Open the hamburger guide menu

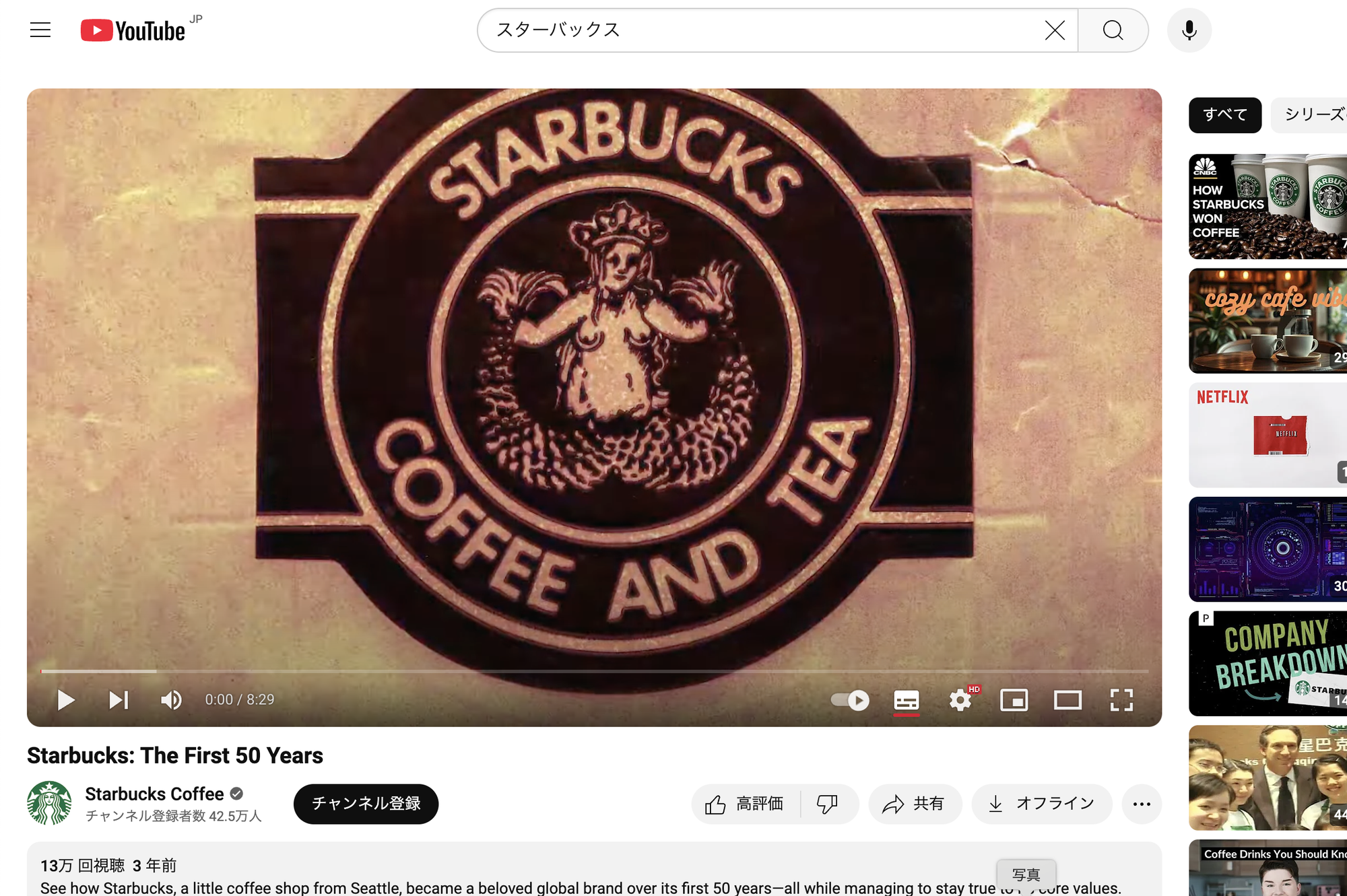(40, 30)
